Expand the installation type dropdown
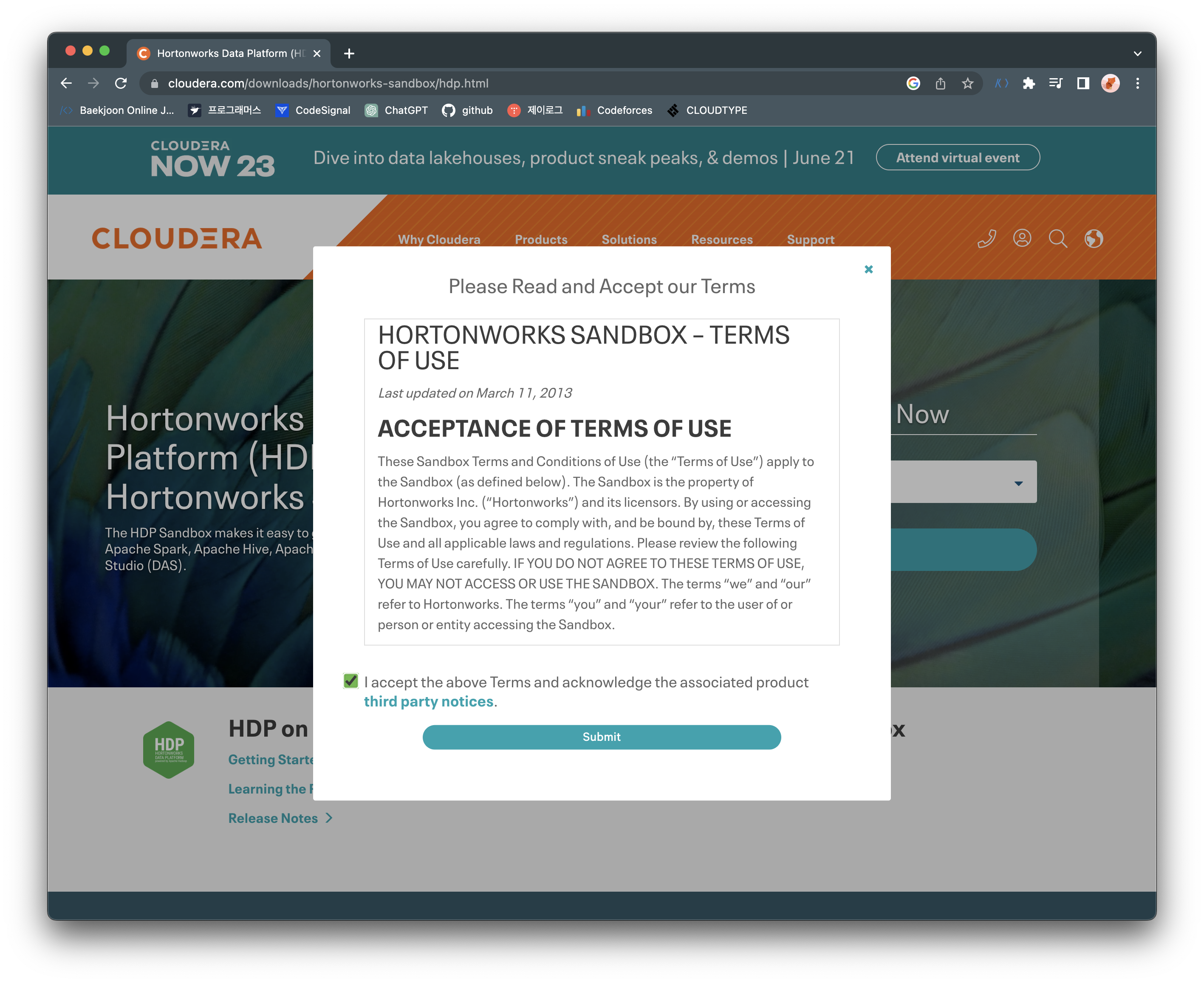This screenshot has height=983, width=1204. click(x=963, y=482)
